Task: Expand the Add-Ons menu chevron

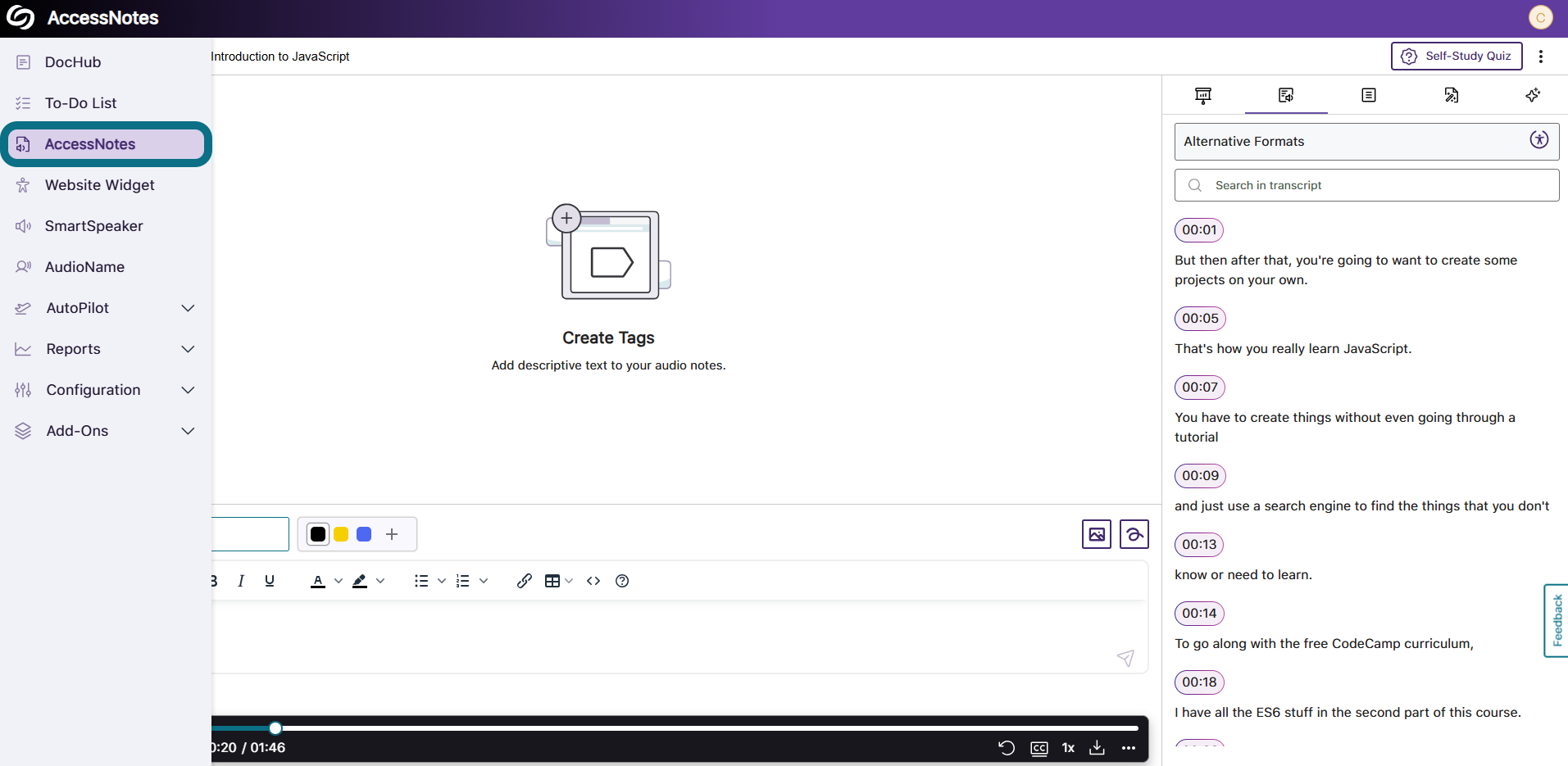Action: click(x=188, y=431)
